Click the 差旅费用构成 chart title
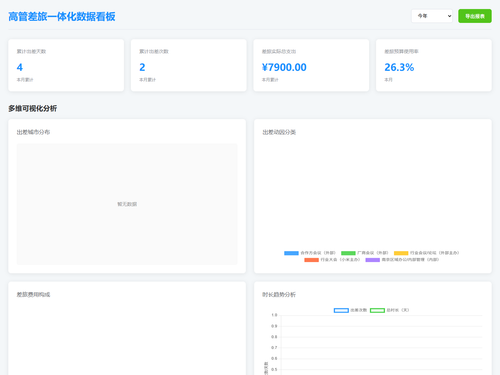500x375 pixels. click(33, 295)
